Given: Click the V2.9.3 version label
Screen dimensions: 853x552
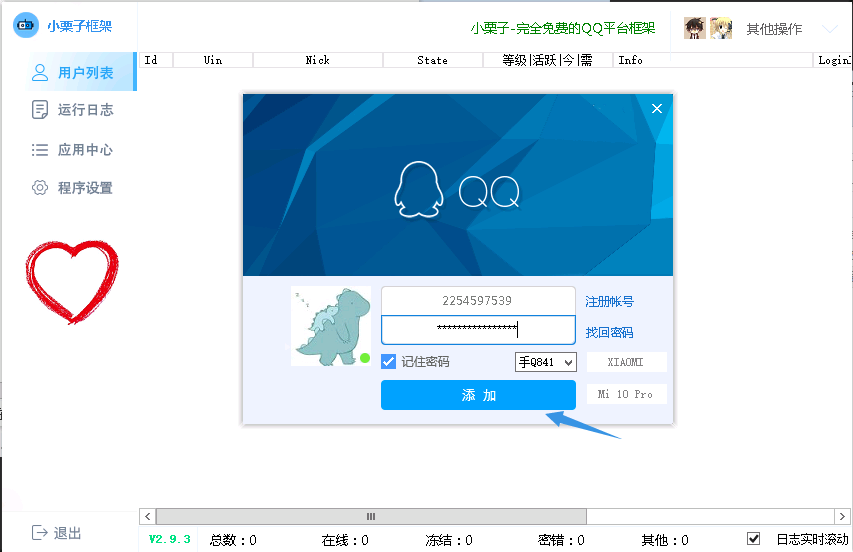Looking at the screenshot, I should pos(169,539).
